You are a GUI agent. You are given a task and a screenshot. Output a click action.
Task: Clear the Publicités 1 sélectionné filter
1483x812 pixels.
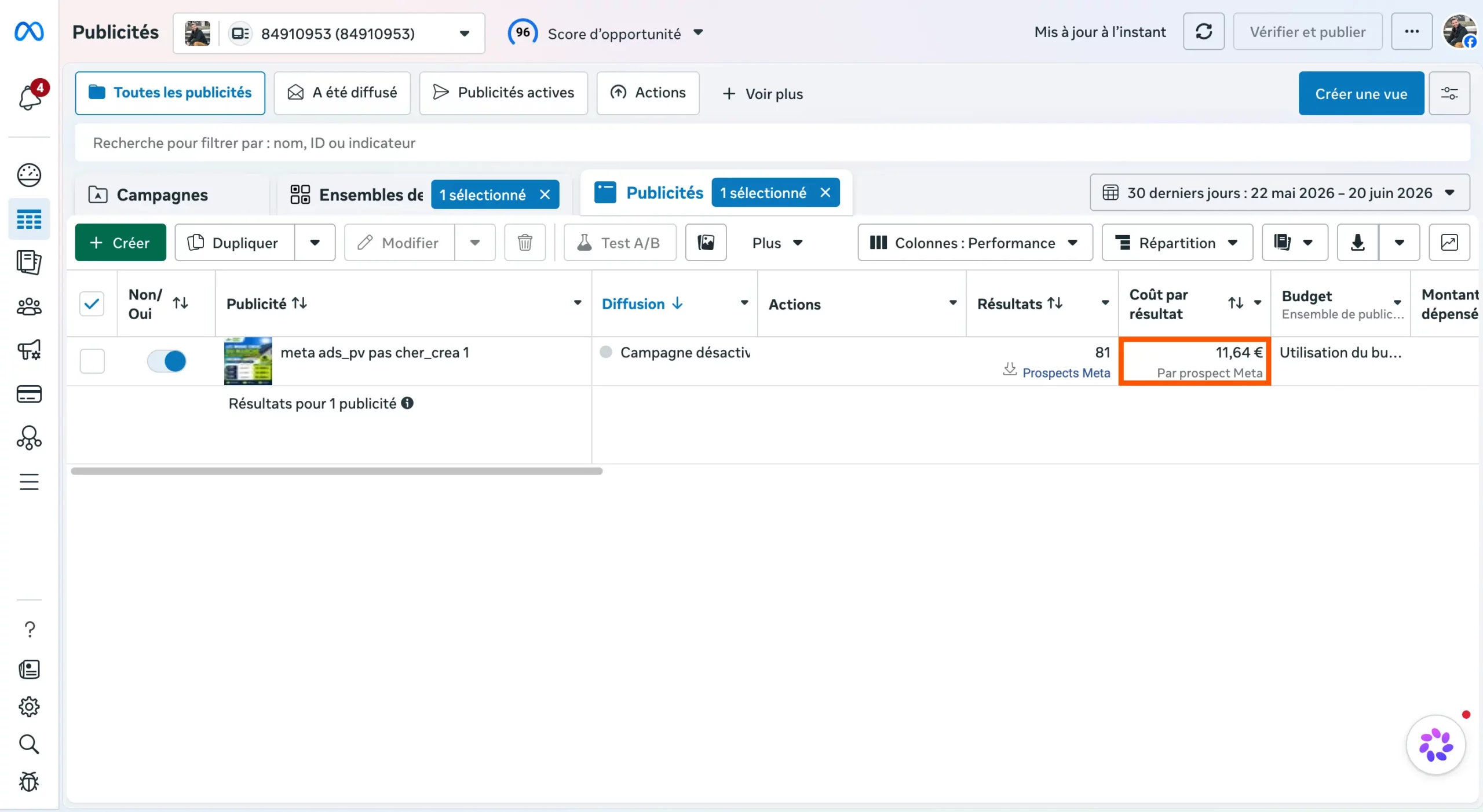[825, 192]
